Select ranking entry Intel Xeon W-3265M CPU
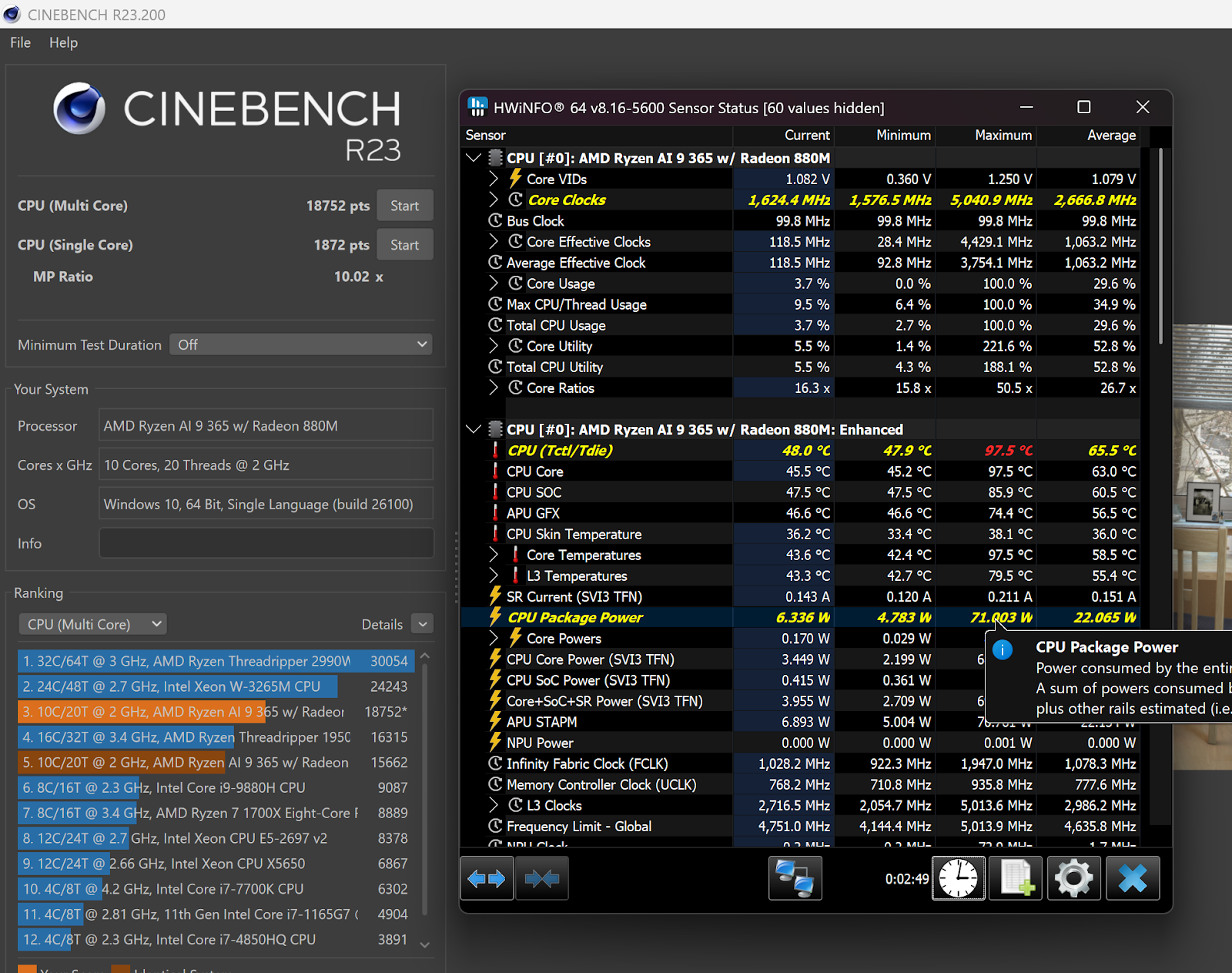Screen dimensions: 1232x973 tap(216, 686)
